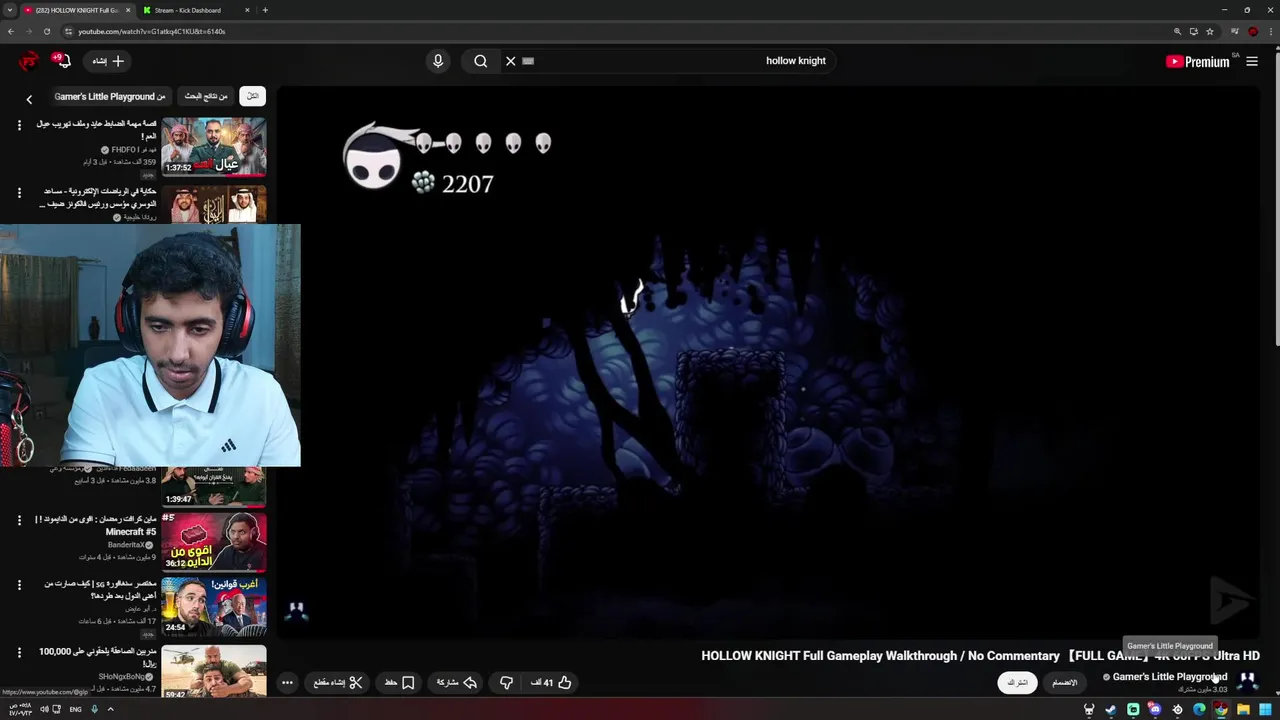The image size is (1280, 720).
Task: Open a new browser tab
Action: click(x=265, y=10)
